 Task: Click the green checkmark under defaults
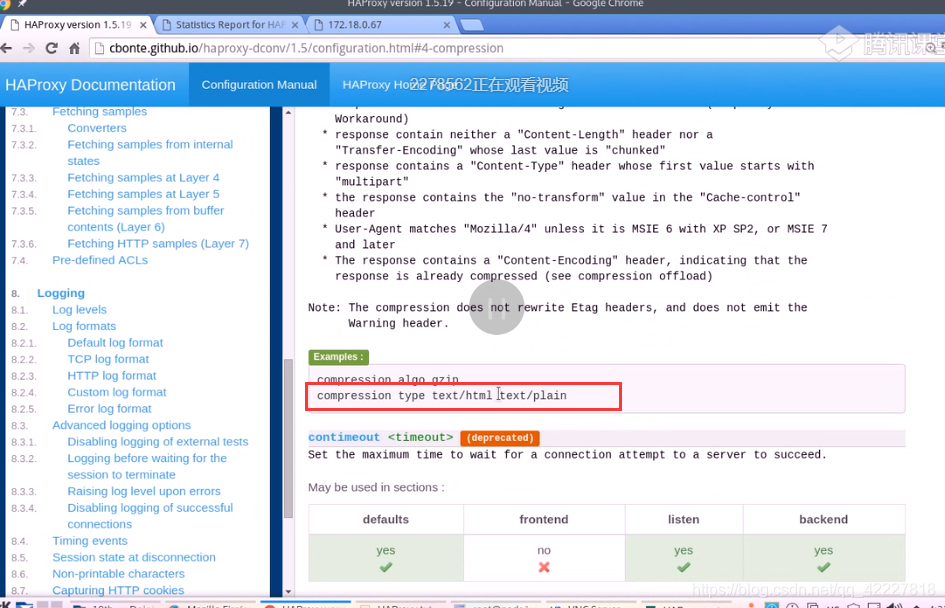click(386, 567)
